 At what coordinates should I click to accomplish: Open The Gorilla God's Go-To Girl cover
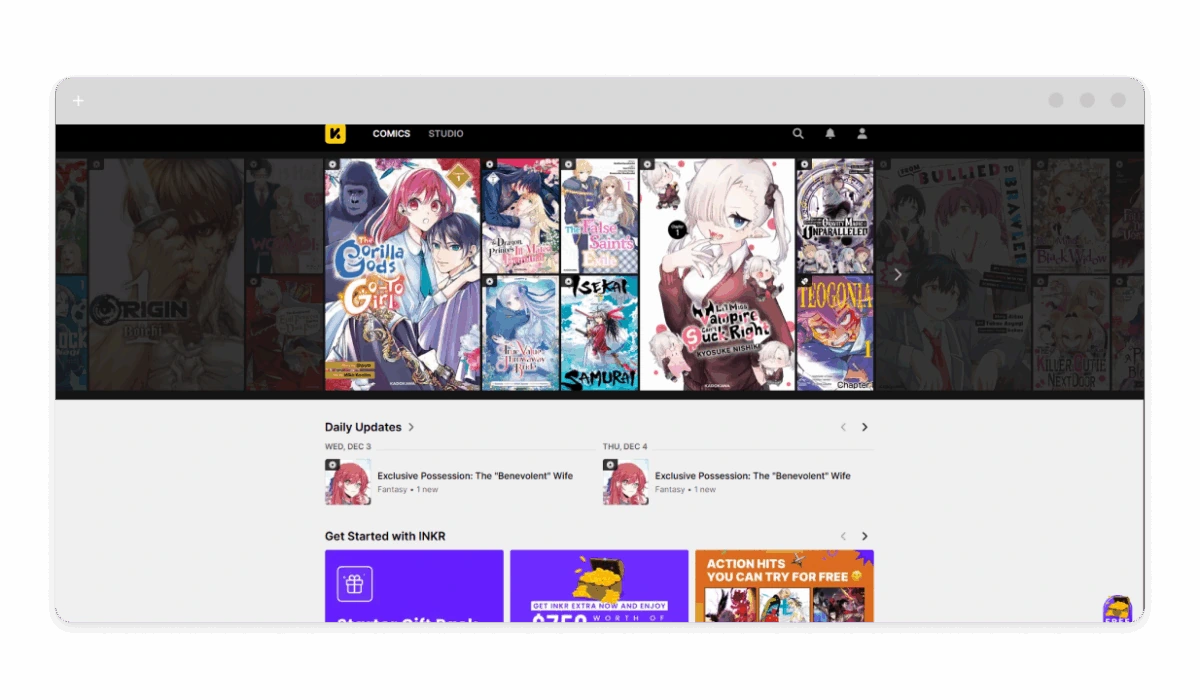click(x=402, y=274)
